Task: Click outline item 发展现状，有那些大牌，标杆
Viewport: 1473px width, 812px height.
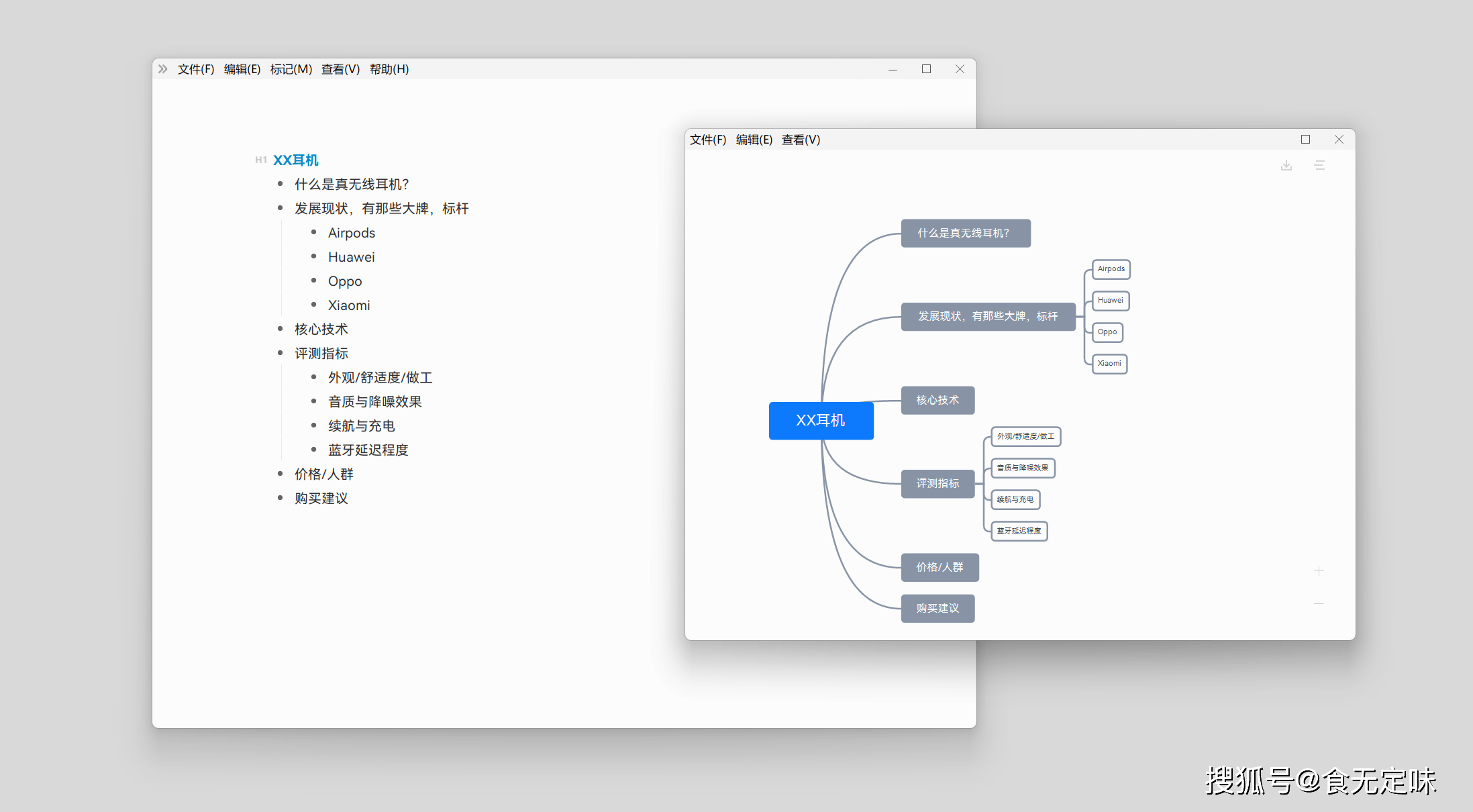Action: [x=381, y=209]
